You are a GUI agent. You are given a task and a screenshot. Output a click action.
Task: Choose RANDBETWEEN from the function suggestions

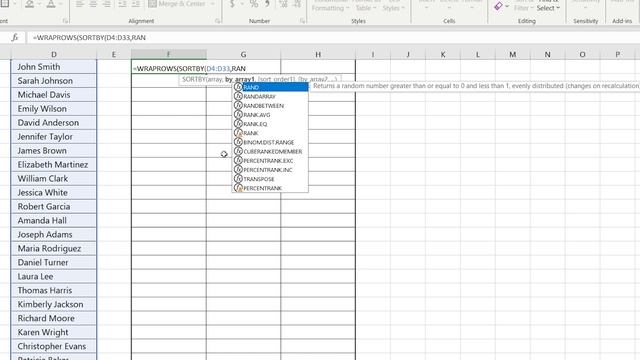[270, 105]
